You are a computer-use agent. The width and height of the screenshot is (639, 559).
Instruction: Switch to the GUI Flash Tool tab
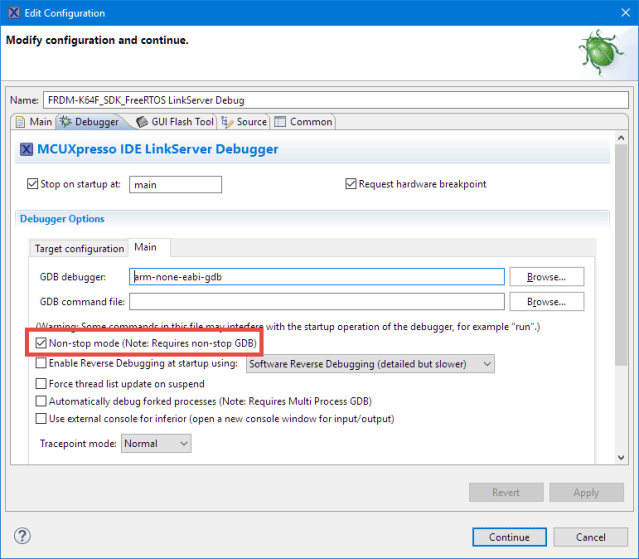point(175,122)
